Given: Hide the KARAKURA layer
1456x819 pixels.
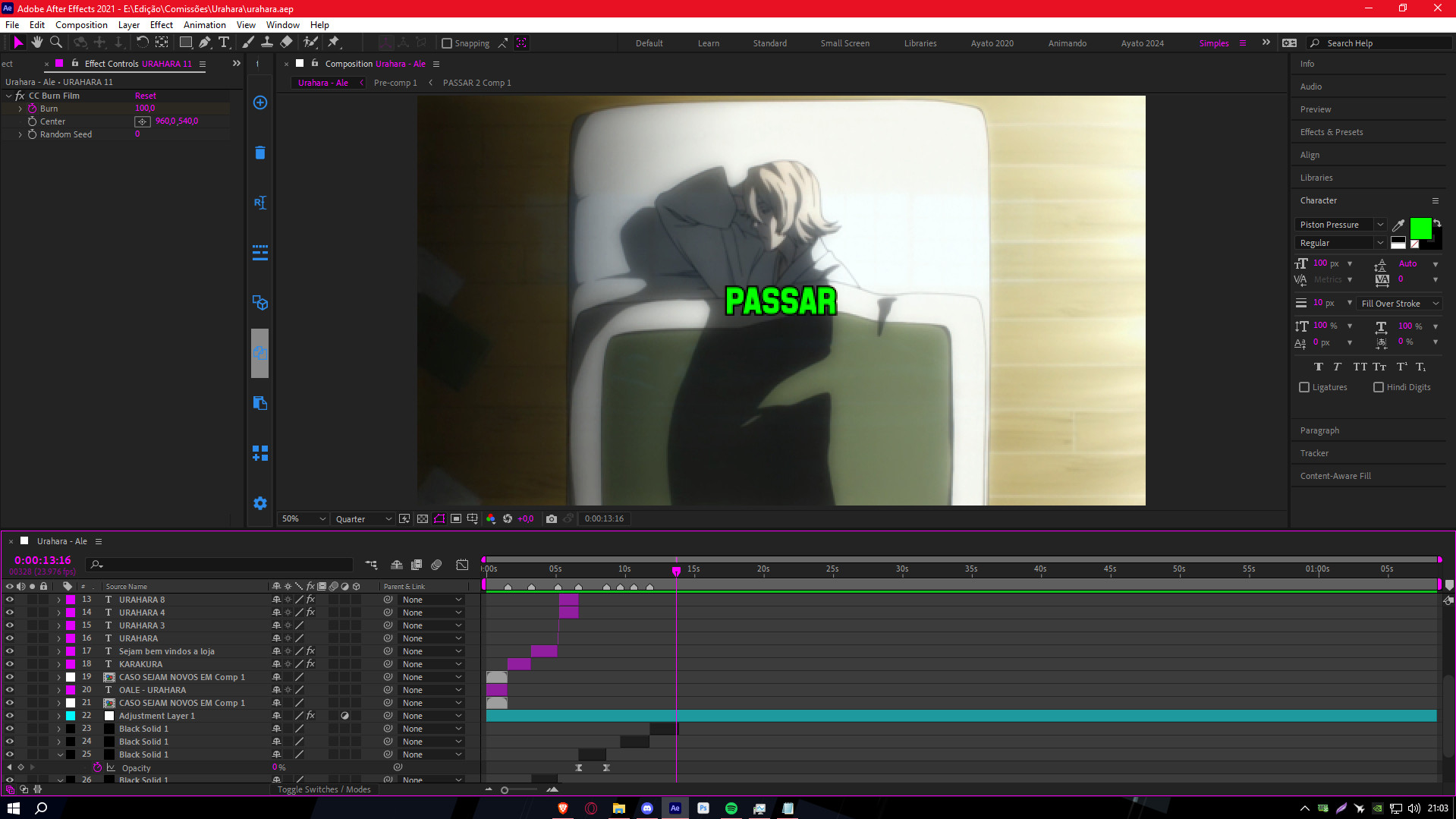Looking at the screenshot, I should click(10, 664).
